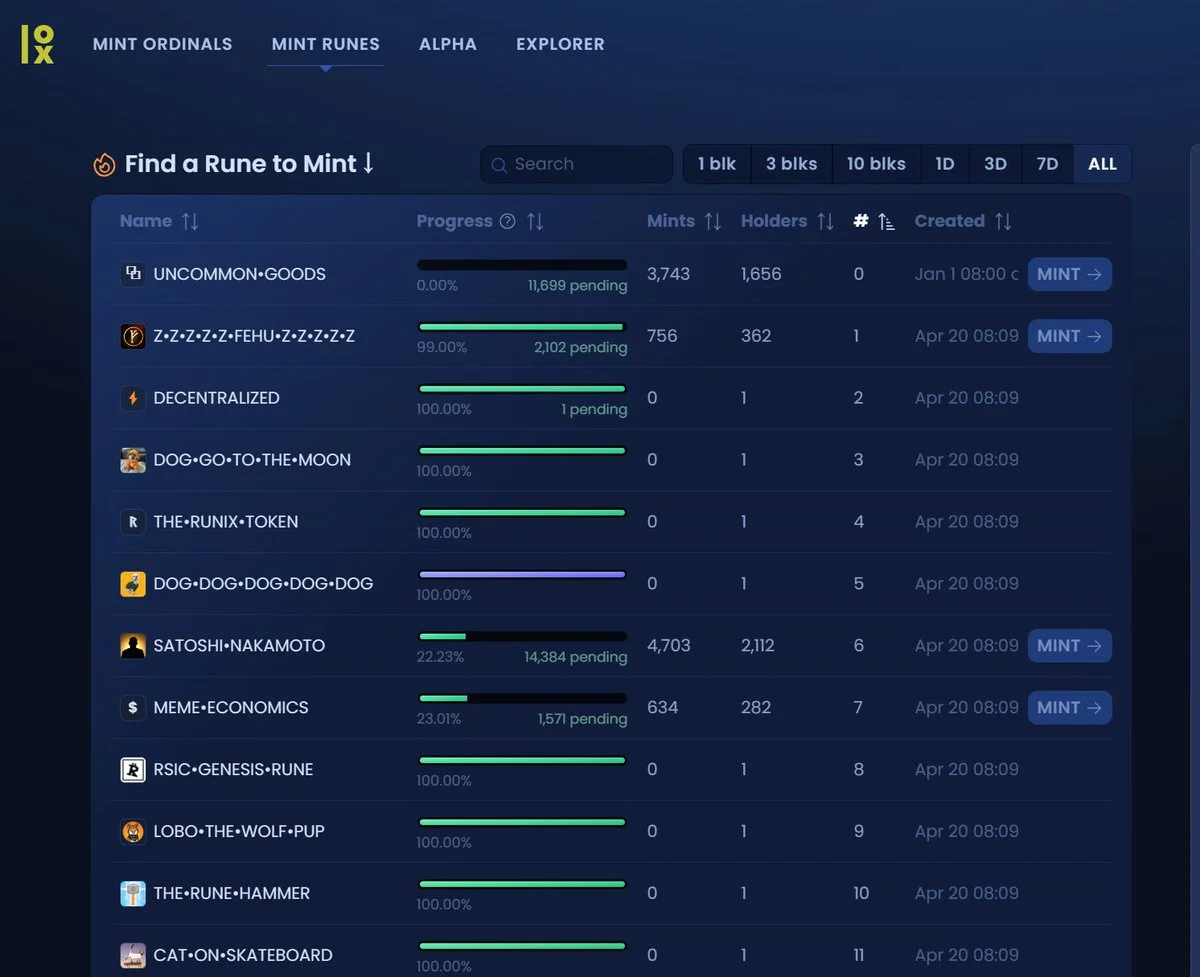Click the SATOSHI•NAKAMOTO progress bar
Viewport: 1200px width, 977px height.
pos(522,637)
